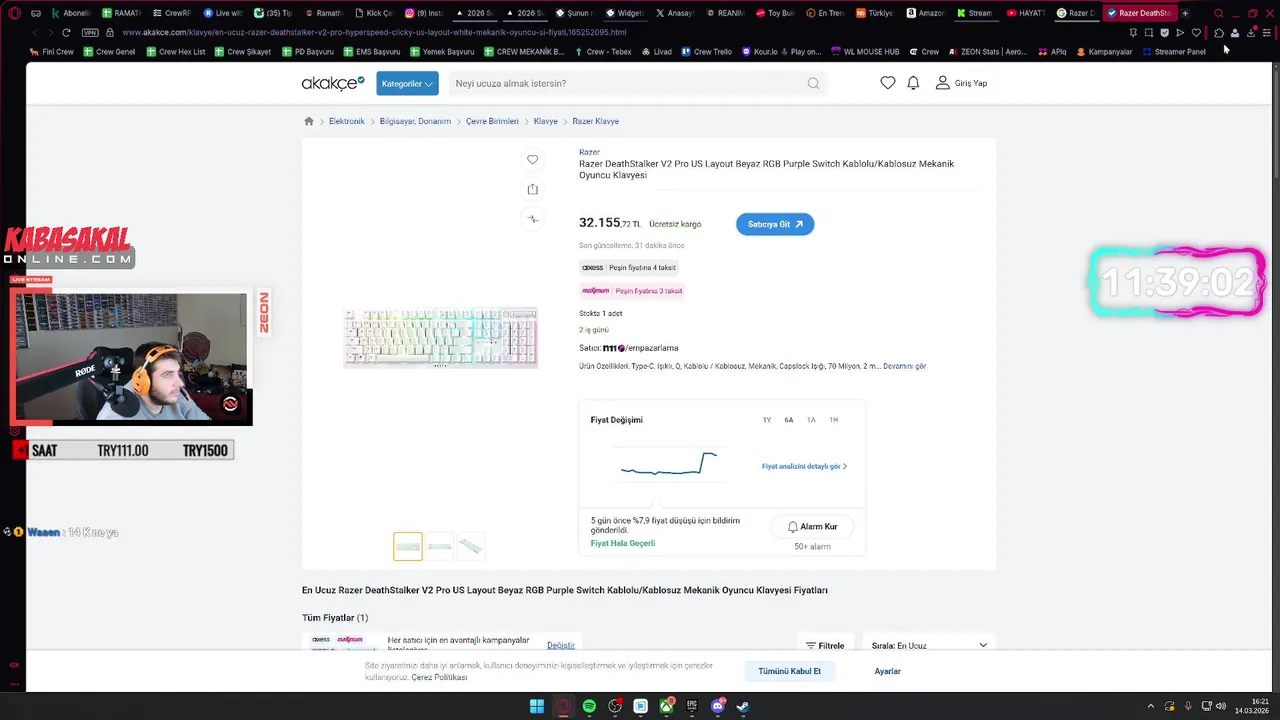Click the price history chart
Viewport: 1280px width, 720px height.
[668, 464]
